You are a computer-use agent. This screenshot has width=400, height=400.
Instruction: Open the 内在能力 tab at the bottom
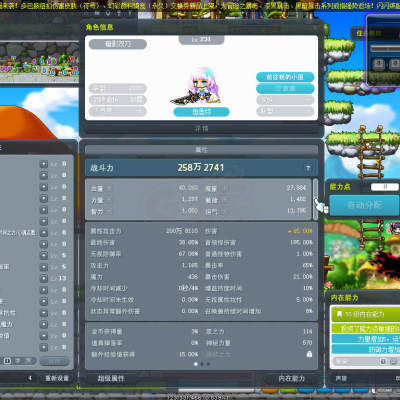[x=292, y=379]
